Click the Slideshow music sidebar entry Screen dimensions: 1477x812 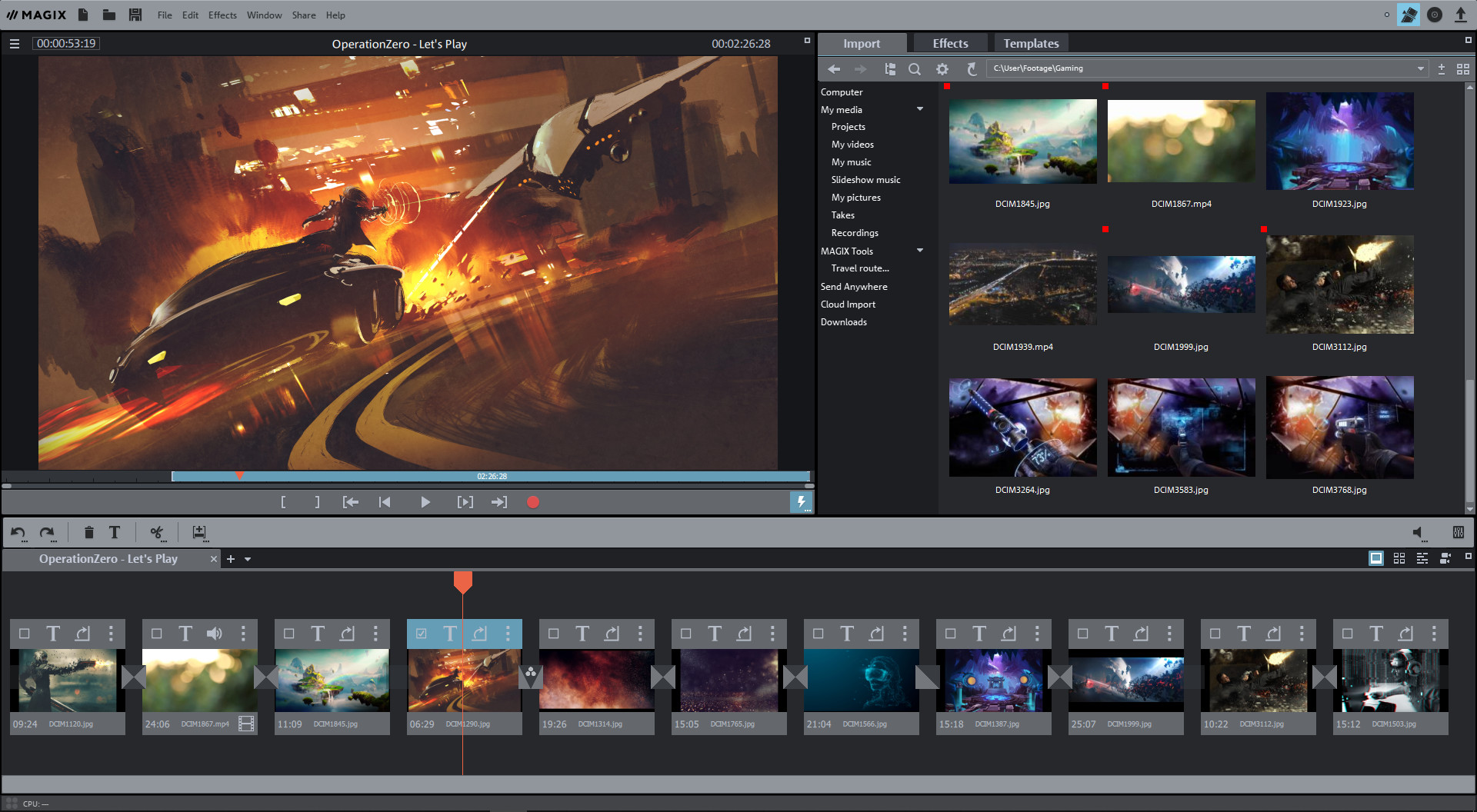[x=865, y=179]
